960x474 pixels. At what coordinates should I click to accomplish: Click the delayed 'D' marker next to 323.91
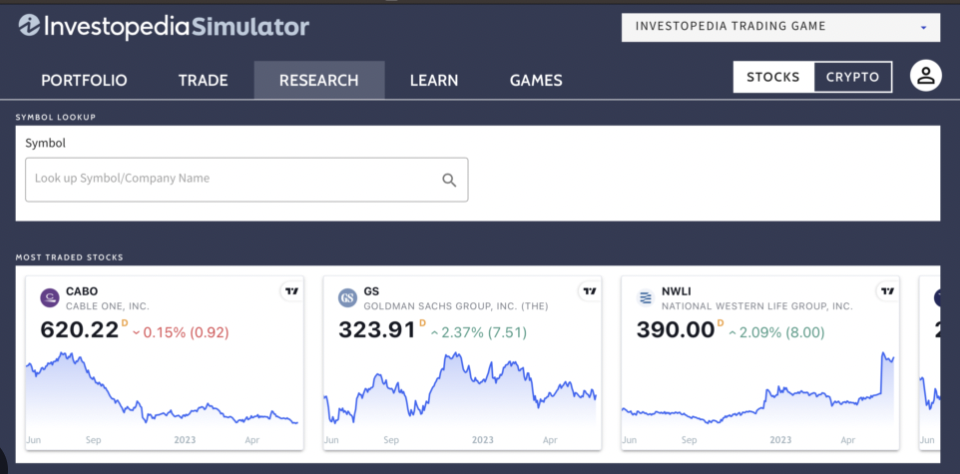click(422, 323)
